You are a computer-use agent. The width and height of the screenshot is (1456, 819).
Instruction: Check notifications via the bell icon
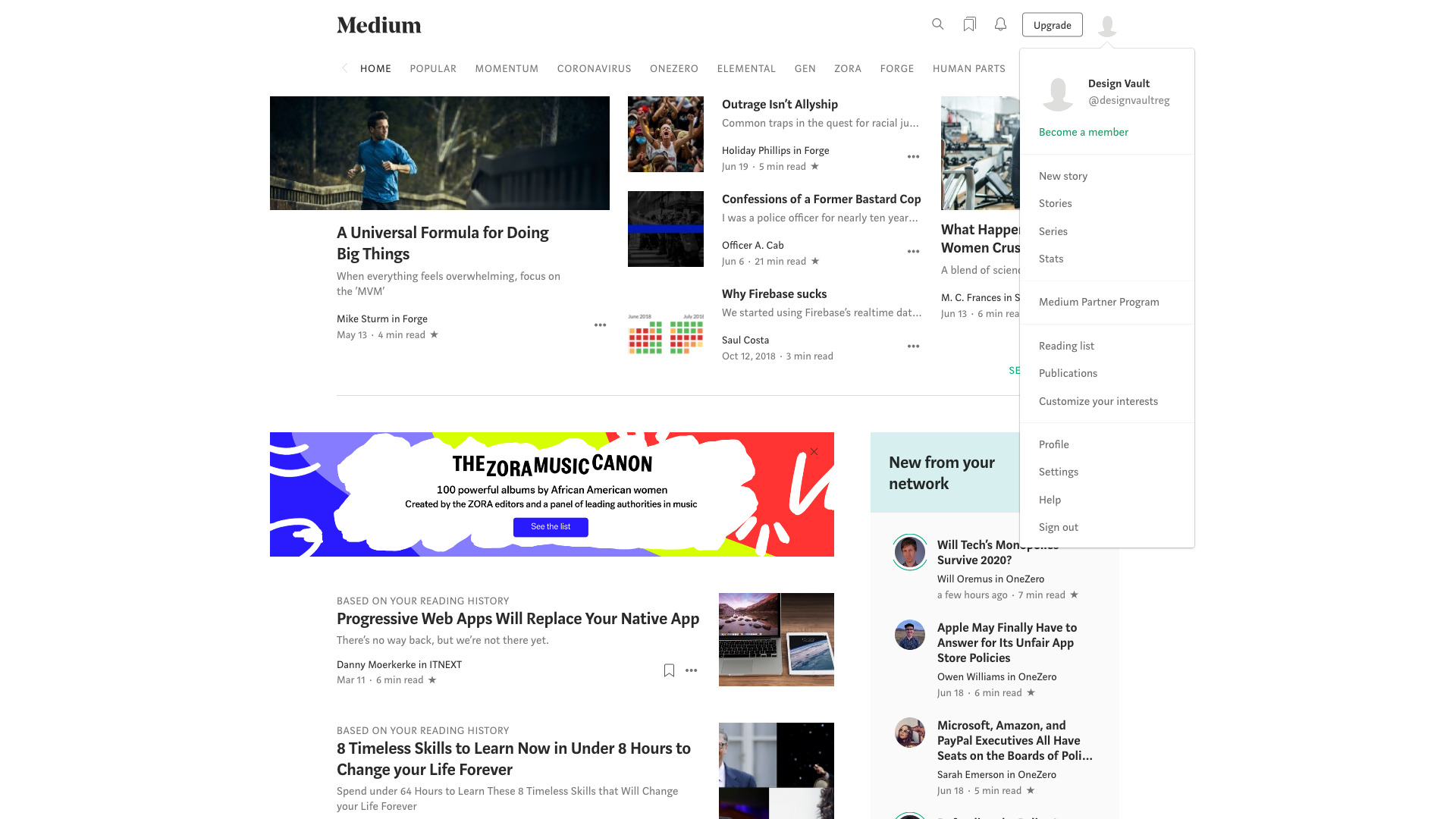point(1000,24)
